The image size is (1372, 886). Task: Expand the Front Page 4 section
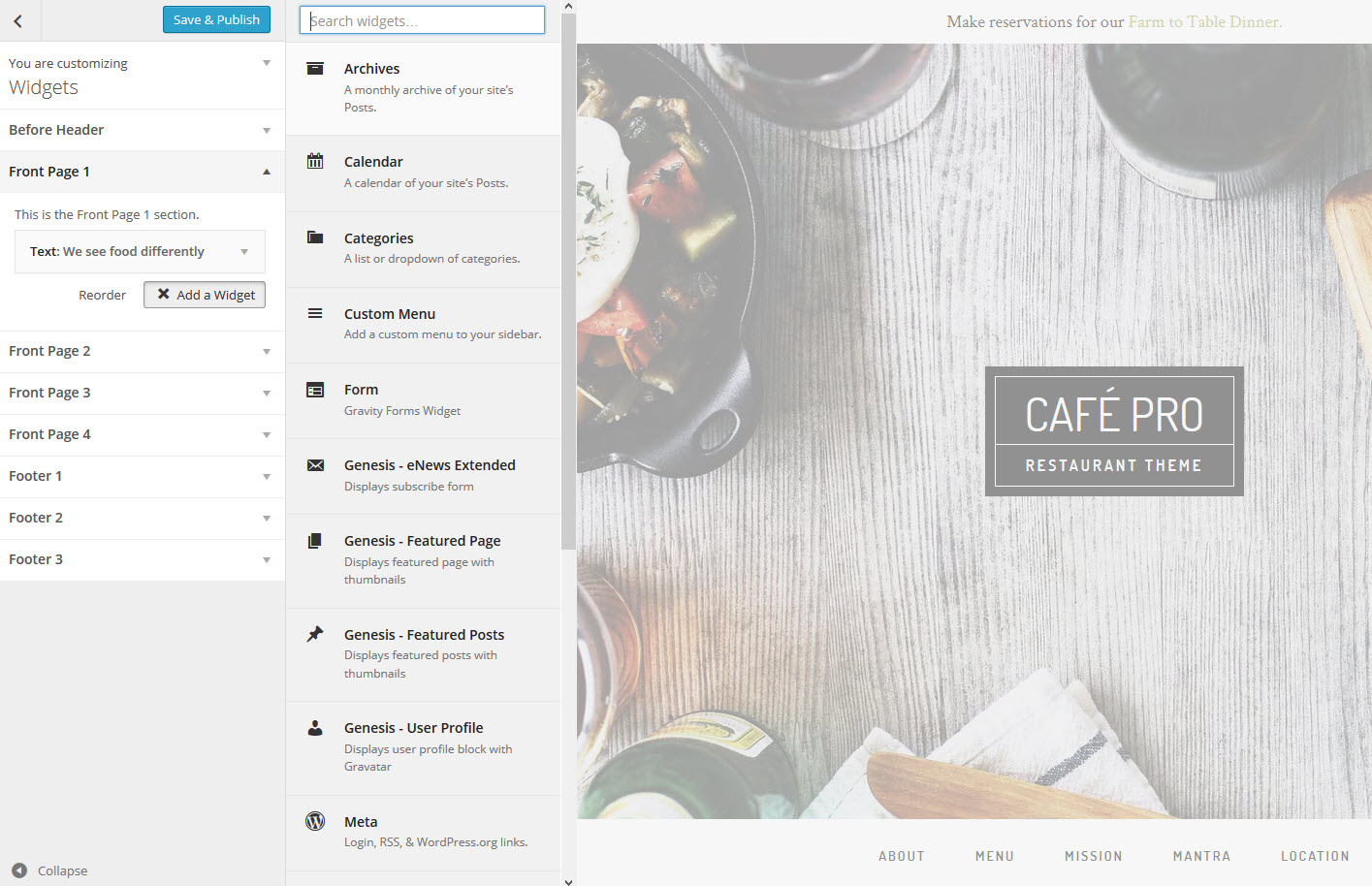coord(143,434)
